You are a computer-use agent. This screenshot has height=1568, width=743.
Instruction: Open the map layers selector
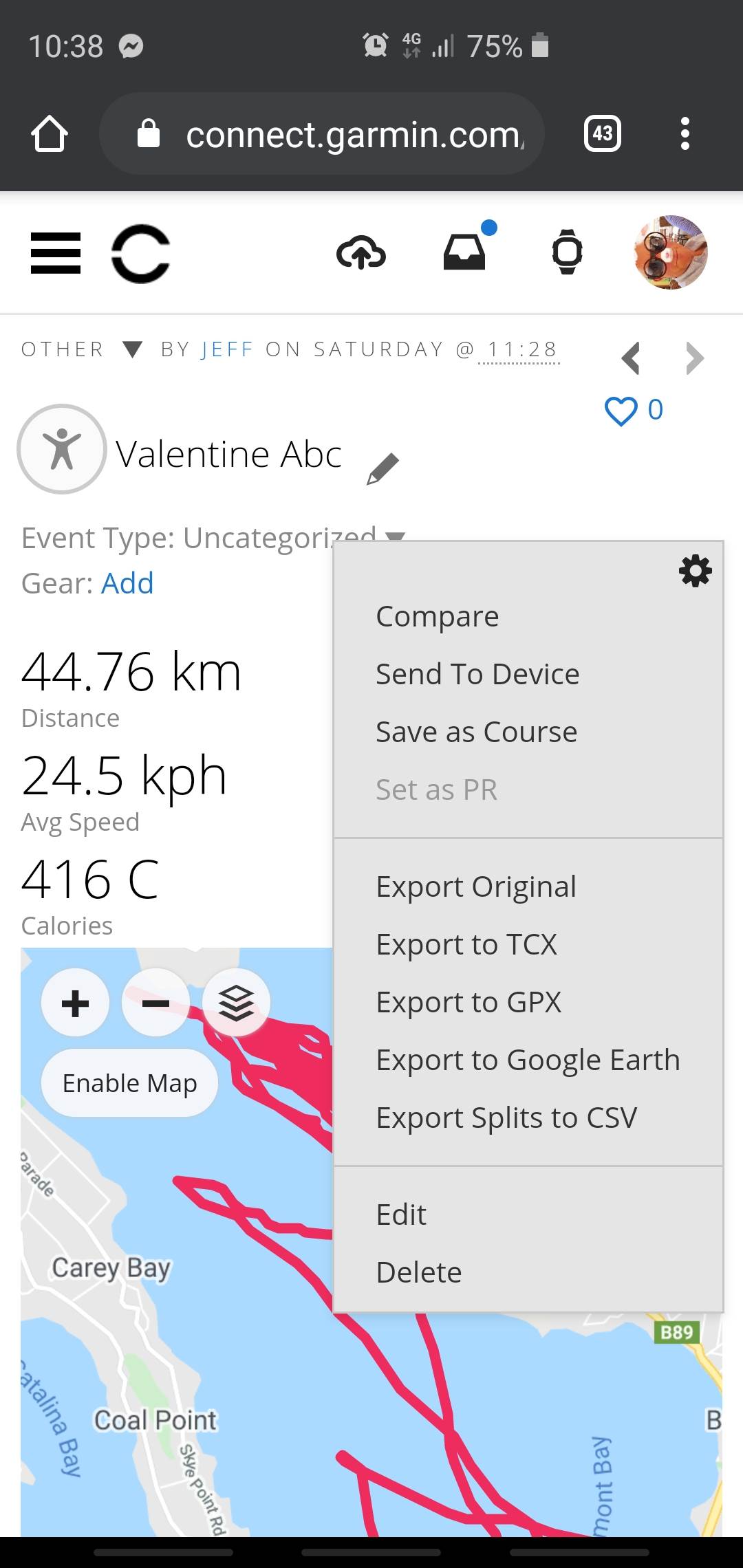(236, 1003)
